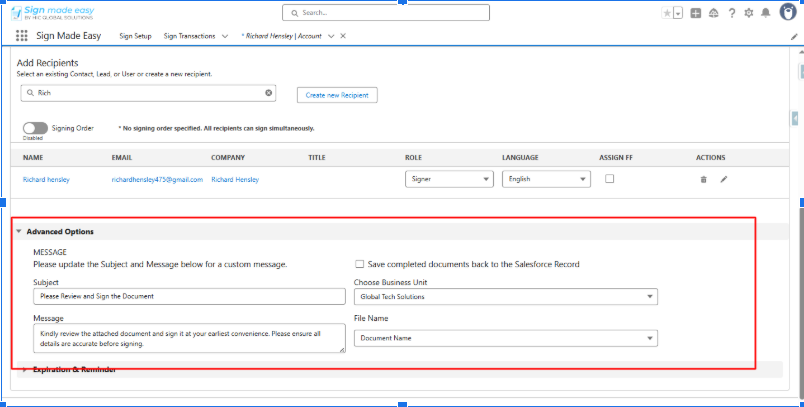Open the help question mark icon
Screen dimensions: 804x407
[x=732, y=13]
